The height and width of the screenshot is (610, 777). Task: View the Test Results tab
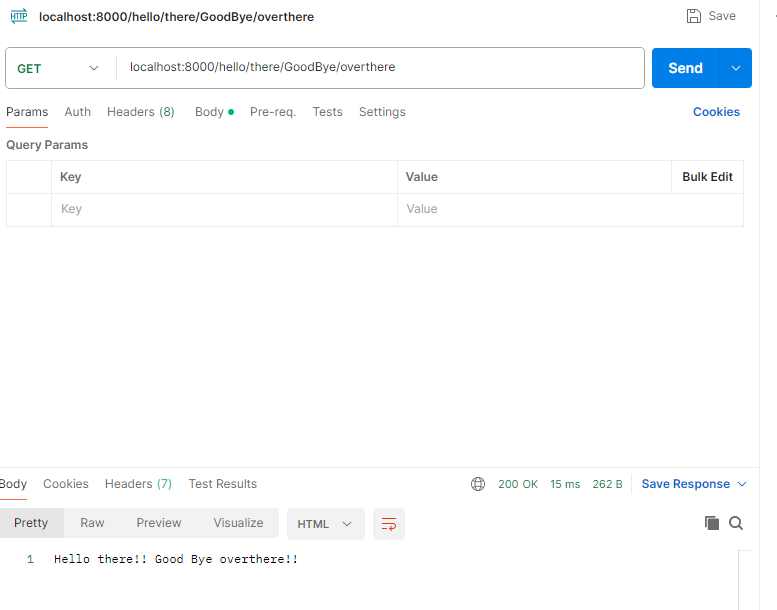222,484
